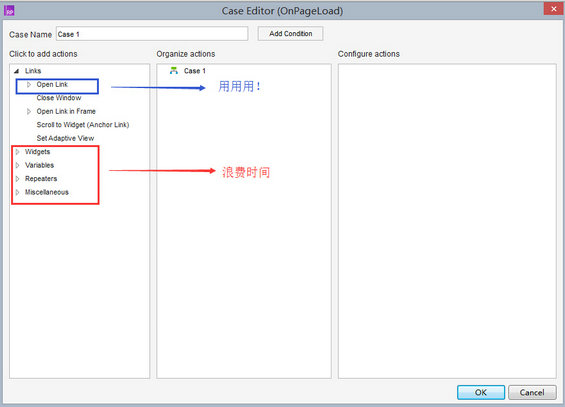Image resolution: width=565 pixels, height=407 pixels.
Task: Focus the Case Name text field
Action: click(152, 34)
